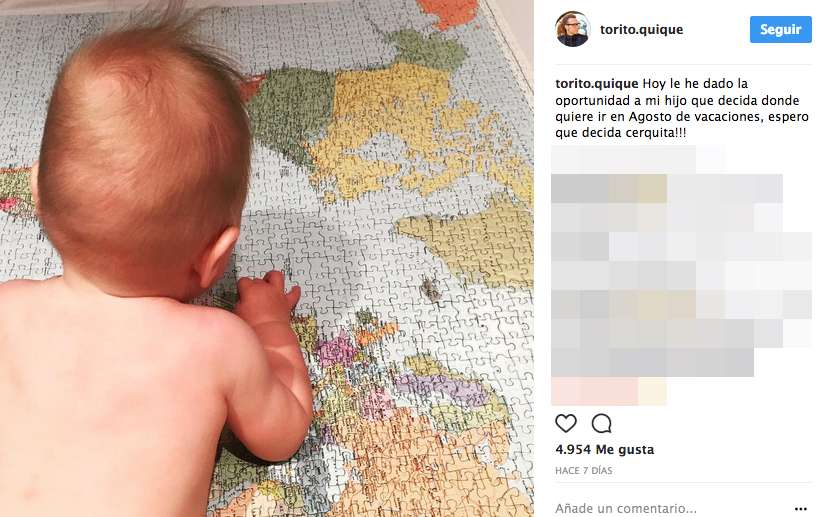
Task: Open the three-dot more options menu
Action: (801, 509)
